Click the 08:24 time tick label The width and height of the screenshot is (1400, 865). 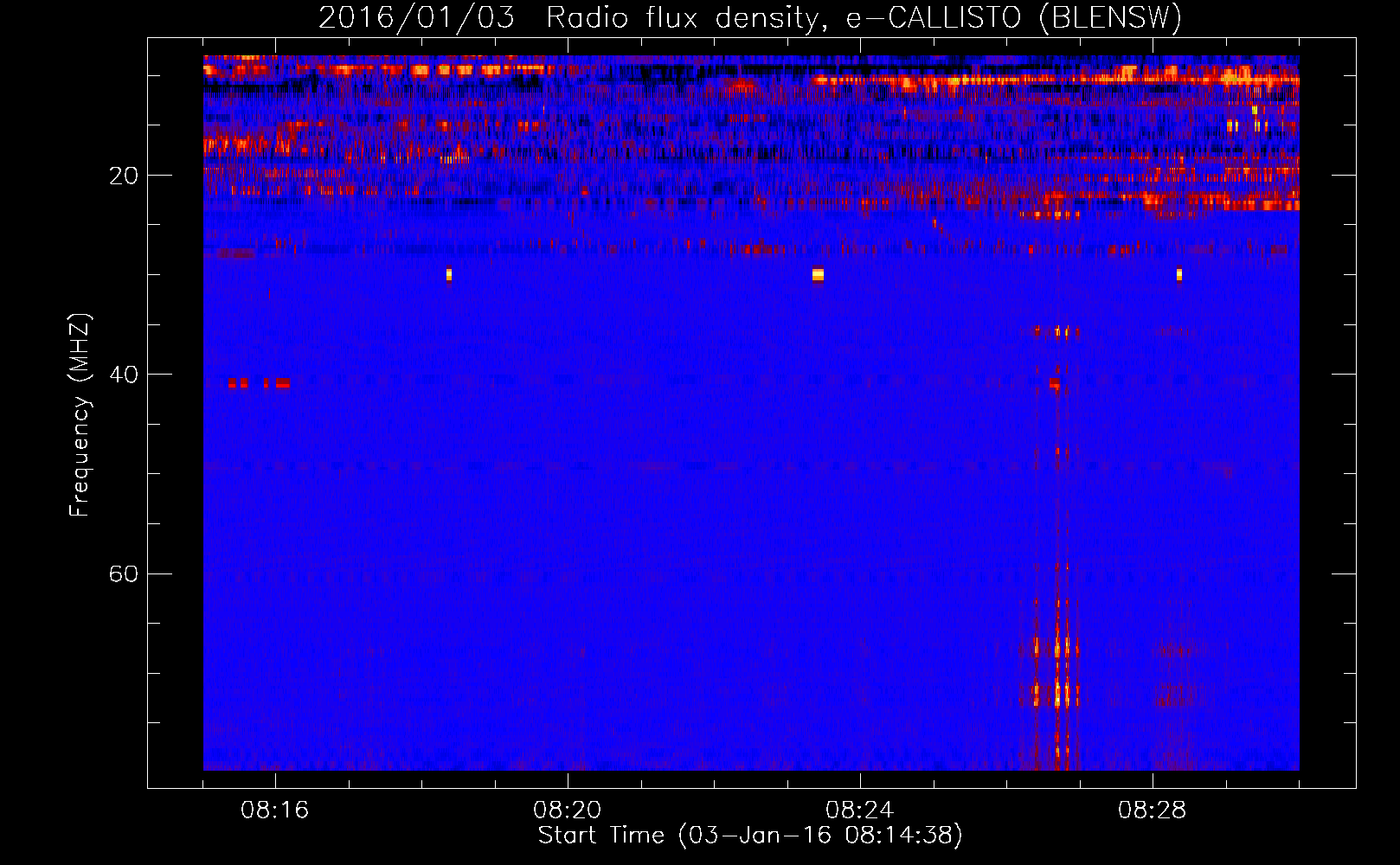pos(860,811)
